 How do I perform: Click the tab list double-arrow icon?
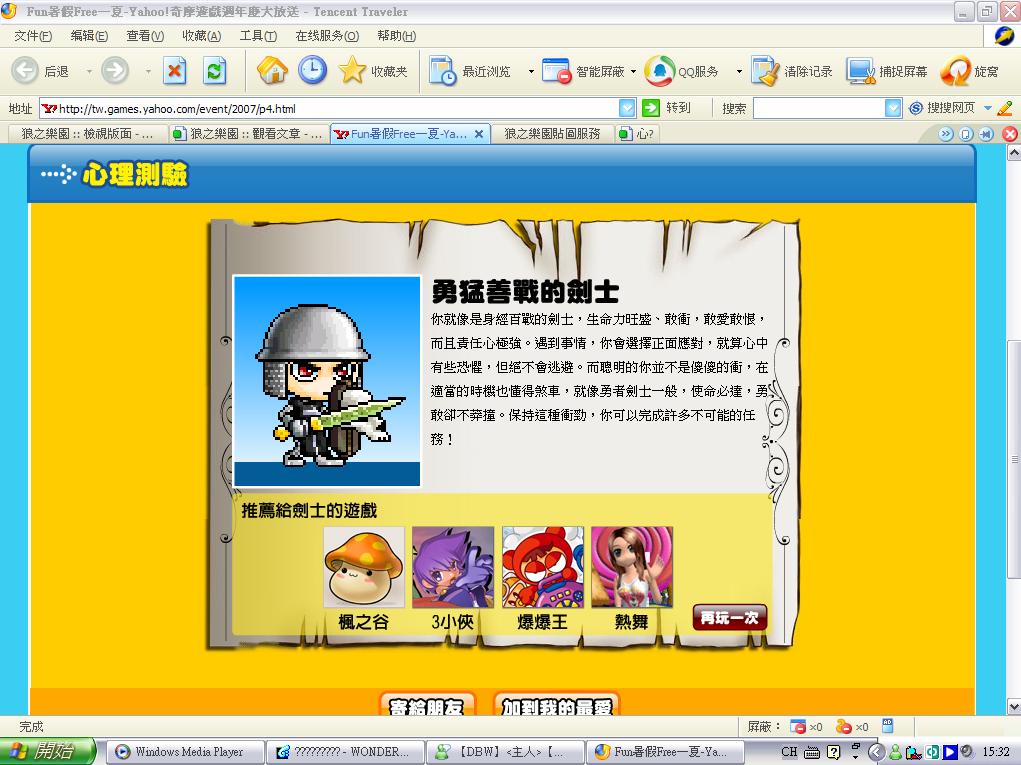coord(946,134)
